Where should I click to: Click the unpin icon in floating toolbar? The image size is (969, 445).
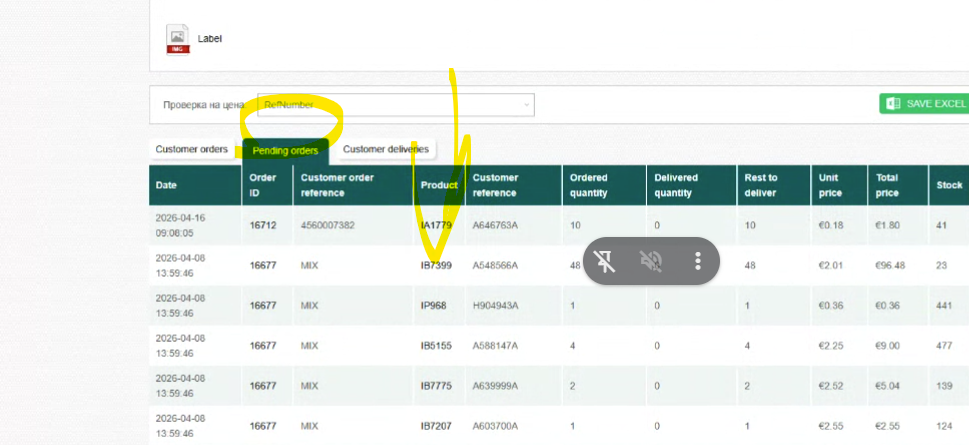point(605,262)
